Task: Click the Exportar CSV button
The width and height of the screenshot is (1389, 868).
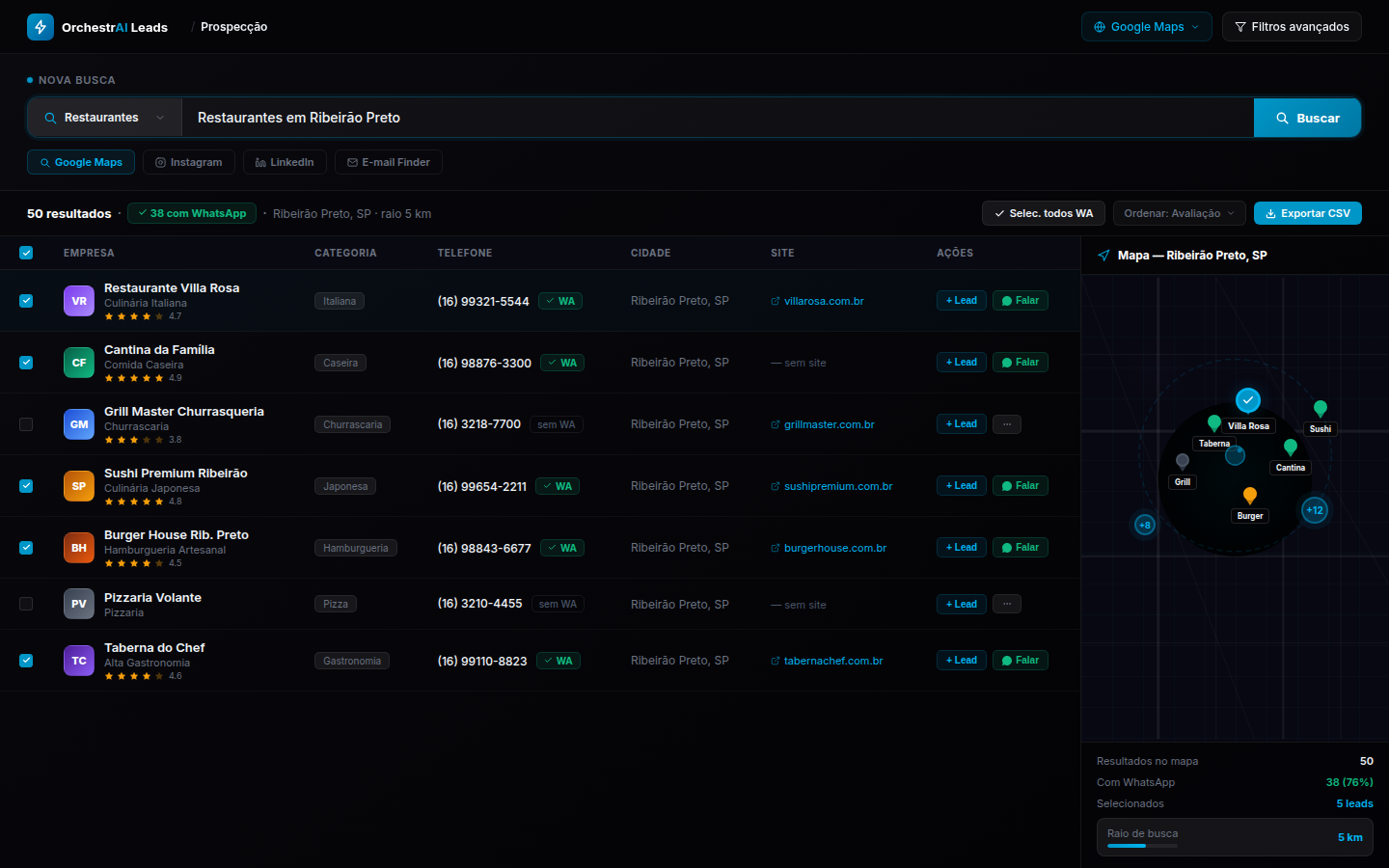Action: point(1308,213)
